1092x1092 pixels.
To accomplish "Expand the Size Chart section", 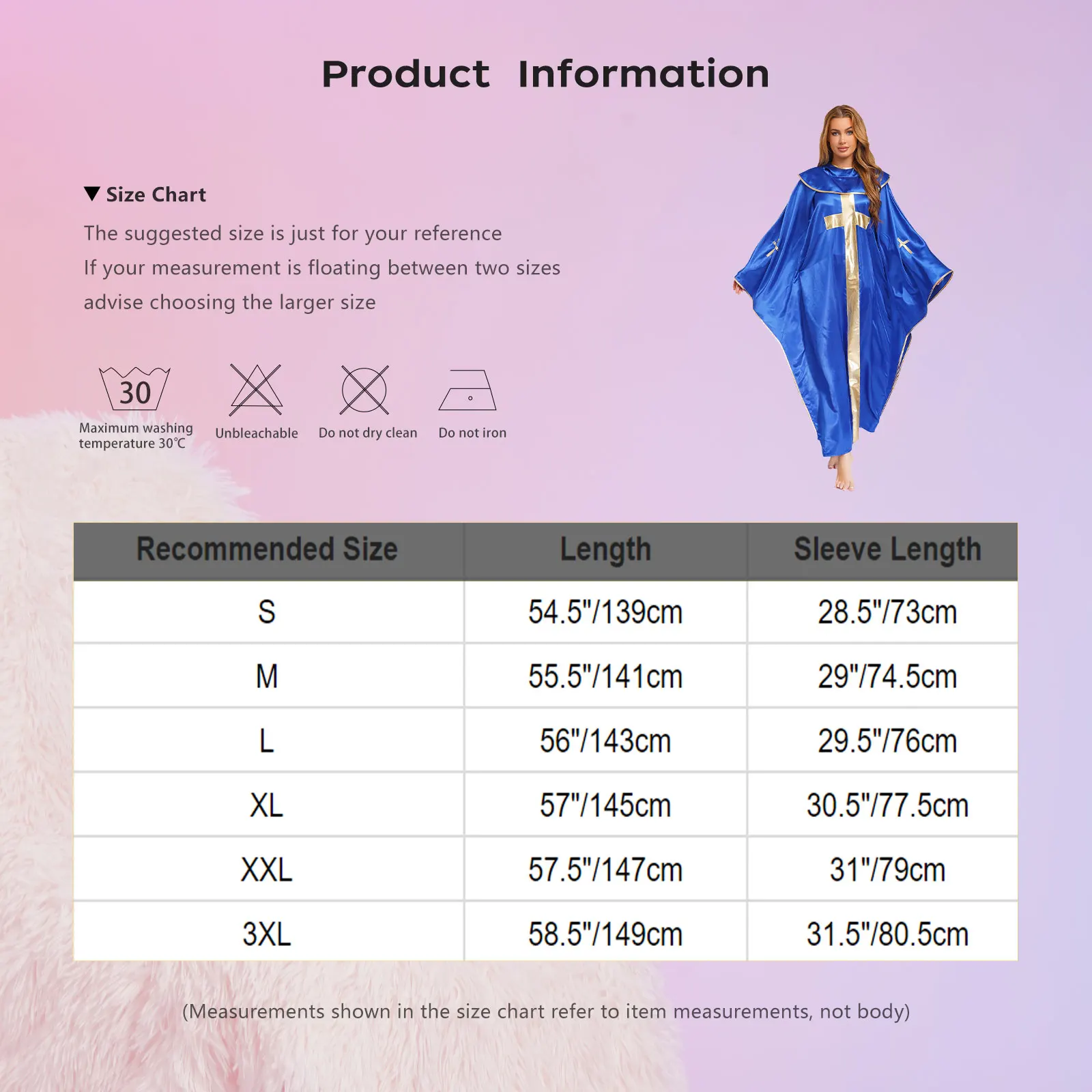I will coord(154,195).
